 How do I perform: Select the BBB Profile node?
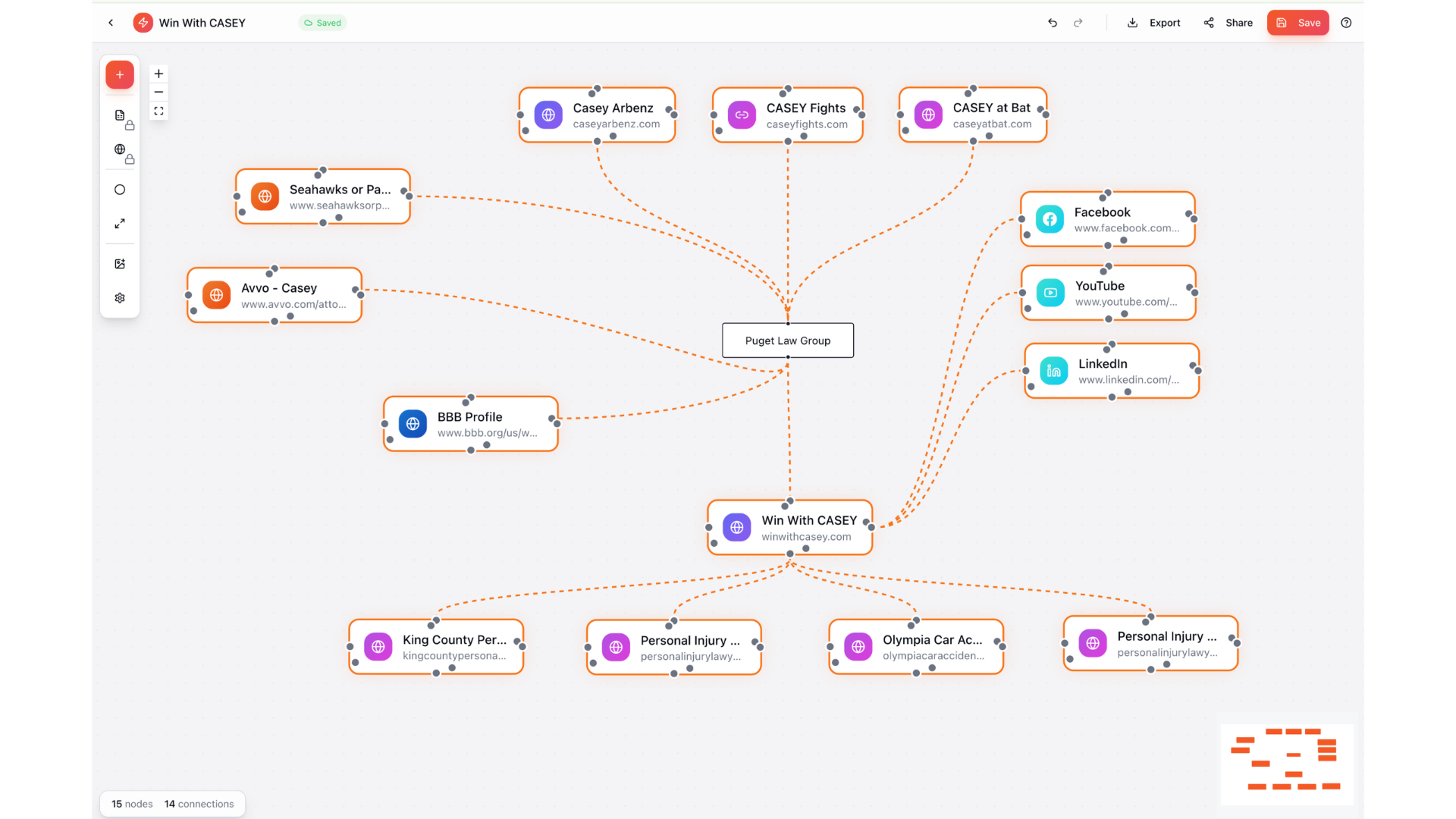pos(471,424)
